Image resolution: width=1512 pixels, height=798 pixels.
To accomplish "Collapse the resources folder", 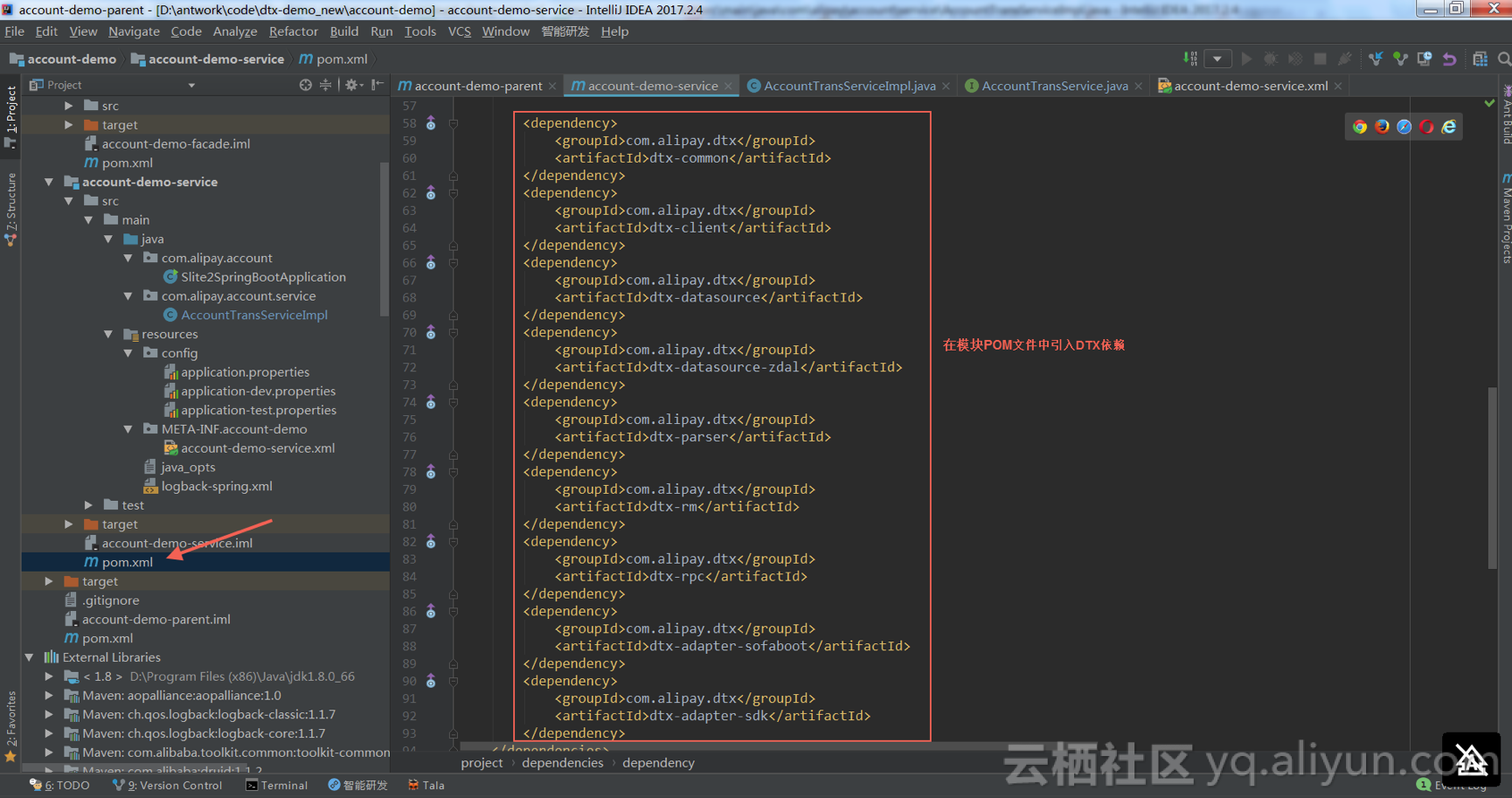I will click(x=108, y=335).
